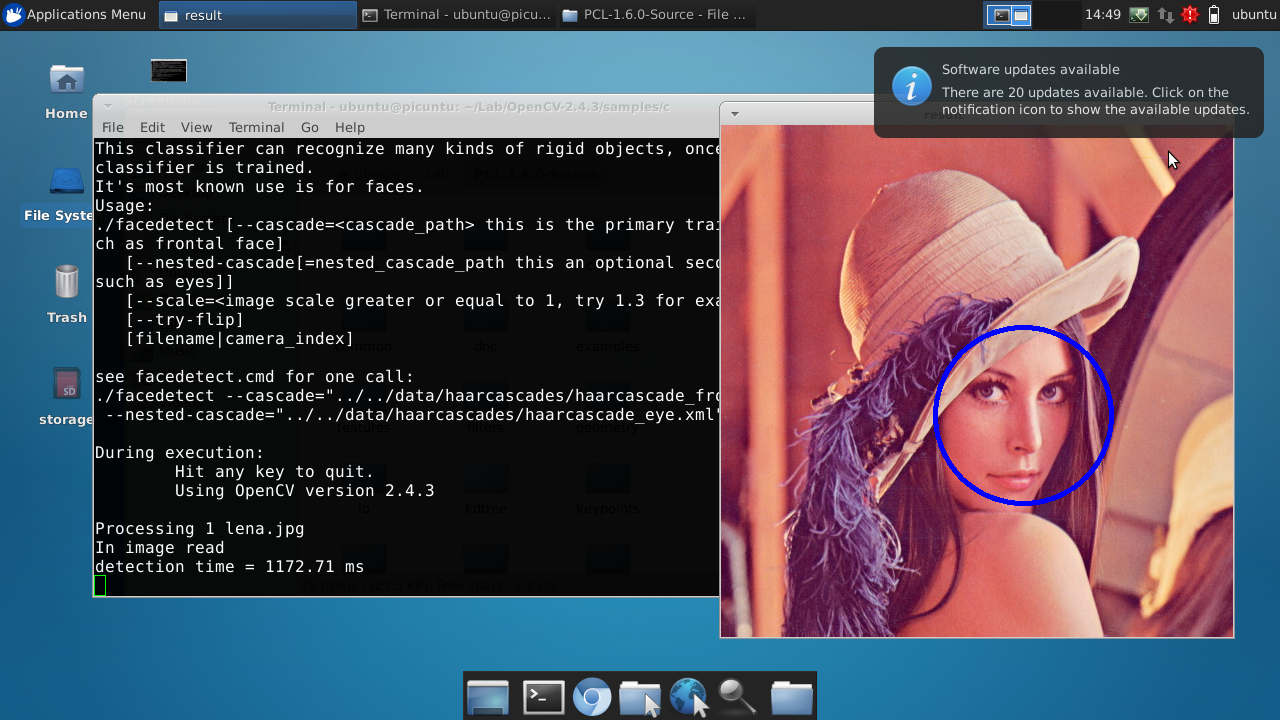Open the network connection arrows icon
This screenshot has height=720, width=1280.
tap(1165, 15)
